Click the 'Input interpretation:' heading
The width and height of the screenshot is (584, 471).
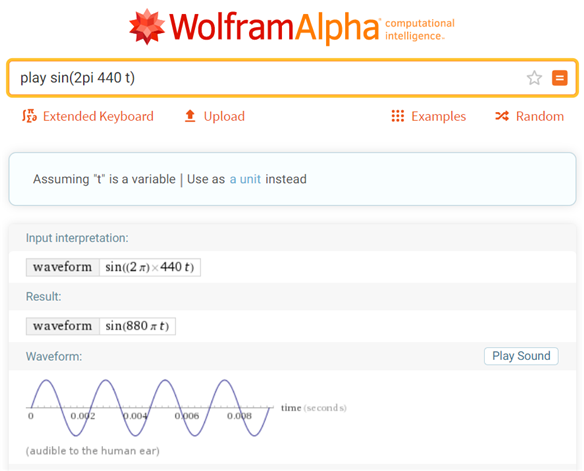click(77, 238)
